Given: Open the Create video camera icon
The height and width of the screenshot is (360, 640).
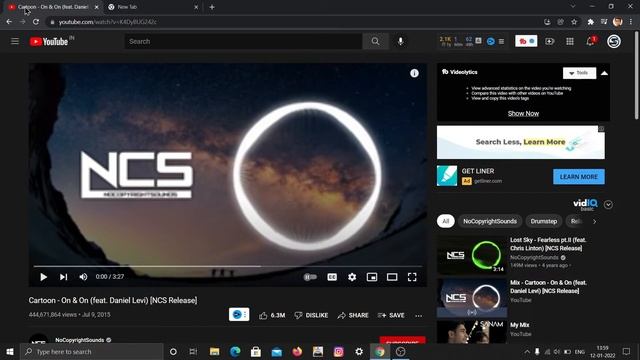Looking at the screenshot, I should pyautogui.click(x=550, y=41).
